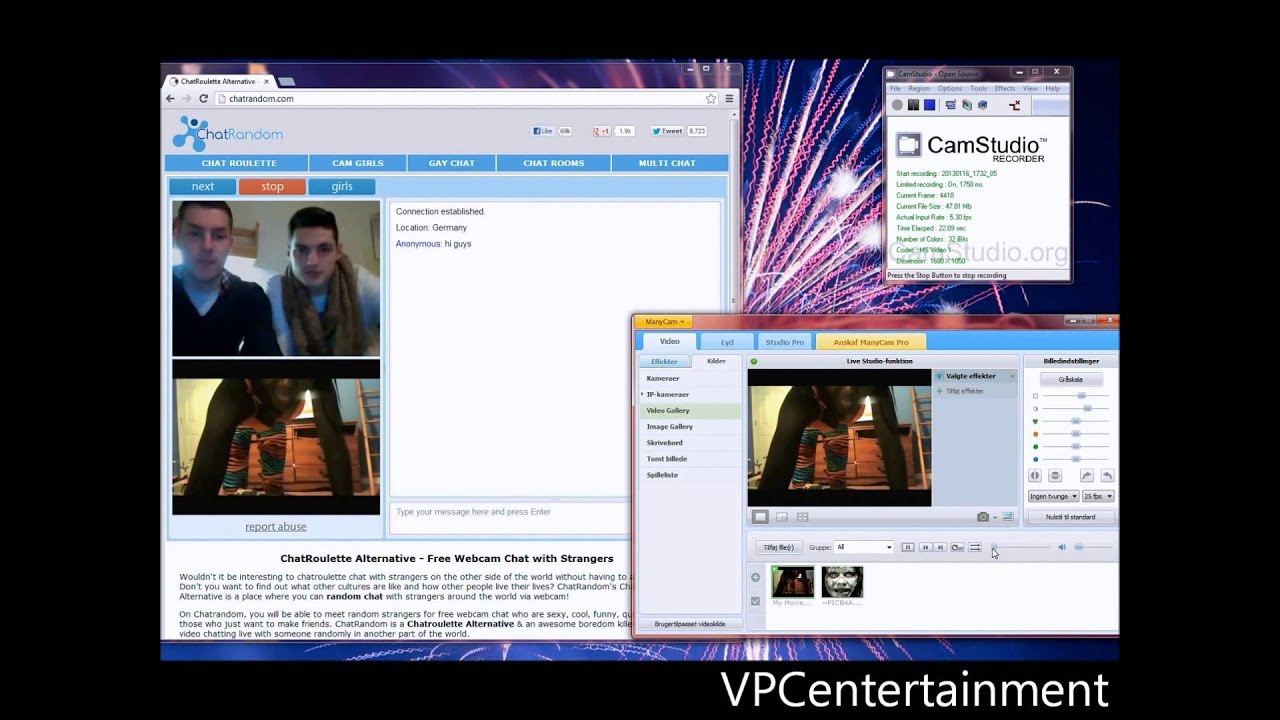
Task: Click the ChatRandom logo
Action: point(228,133)
